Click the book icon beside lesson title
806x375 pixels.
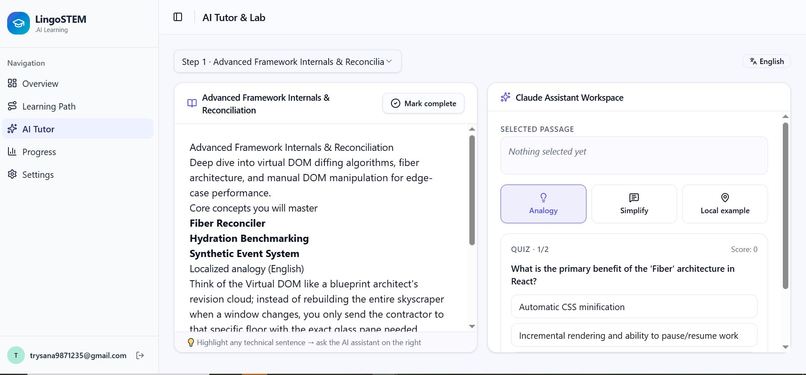pyautogui.click(x=192, y=103)
